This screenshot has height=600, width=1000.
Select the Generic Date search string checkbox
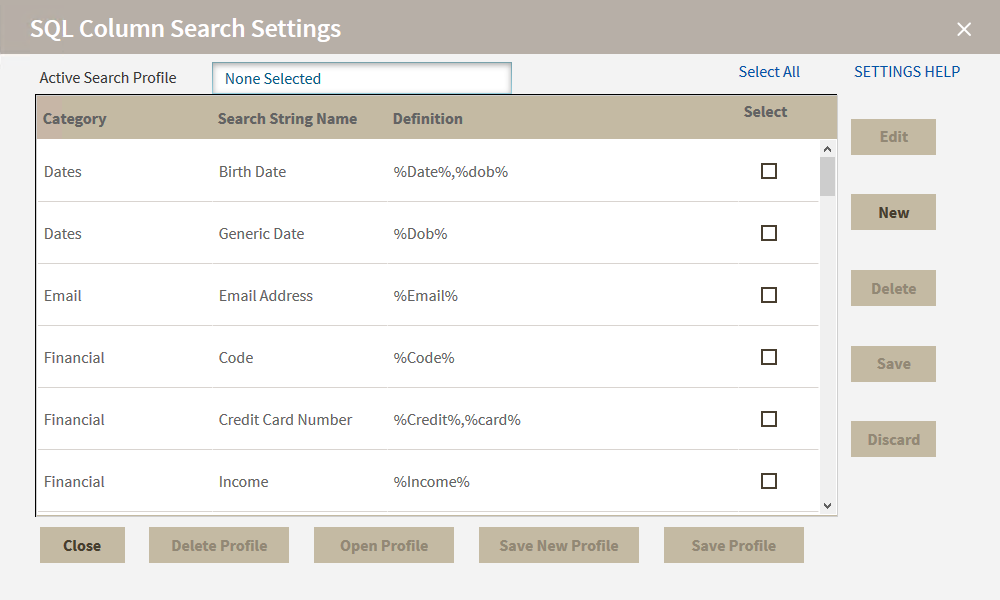769,233
